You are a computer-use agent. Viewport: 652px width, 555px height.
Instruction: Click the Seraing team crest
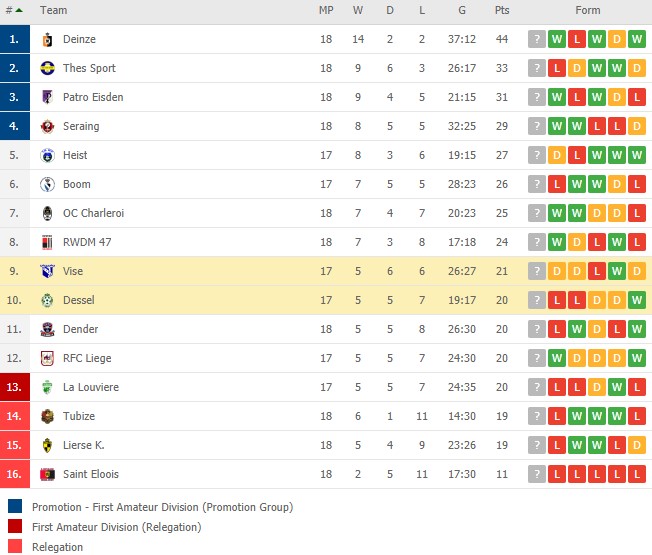click(47, 126)
